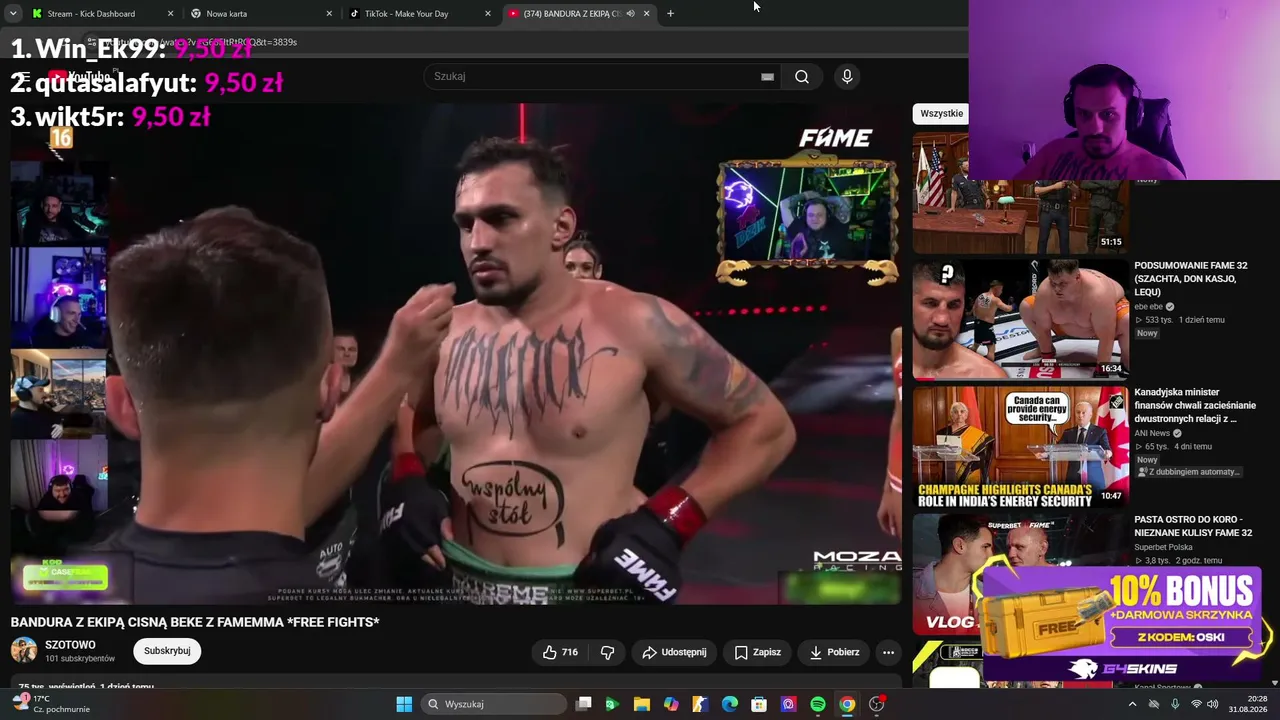
Task: Mute the YouTube tab via speaker icon
Action: coord(630,14)
